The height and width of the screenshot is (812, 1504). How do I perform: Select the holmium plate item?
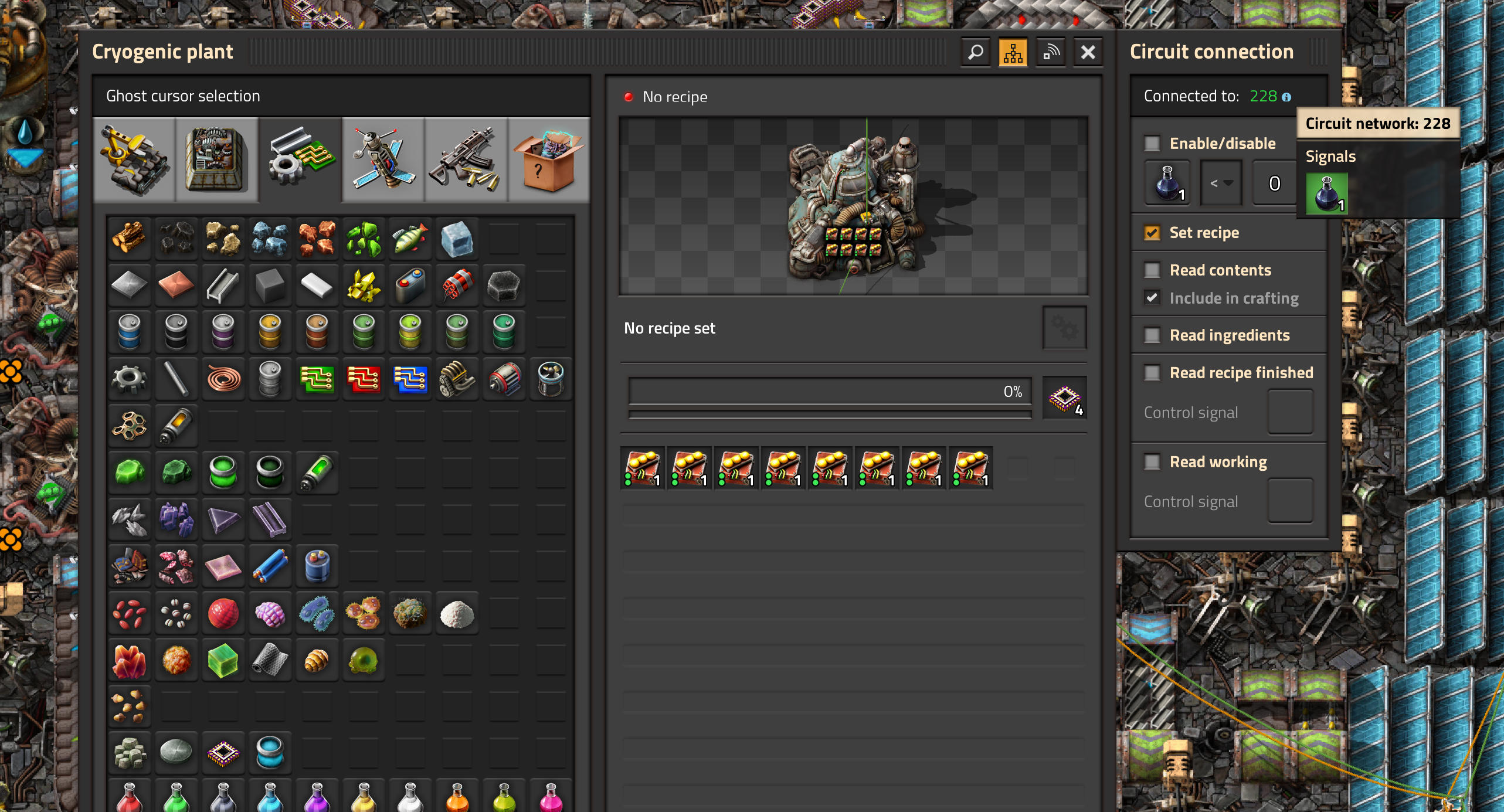pos(223,566)
